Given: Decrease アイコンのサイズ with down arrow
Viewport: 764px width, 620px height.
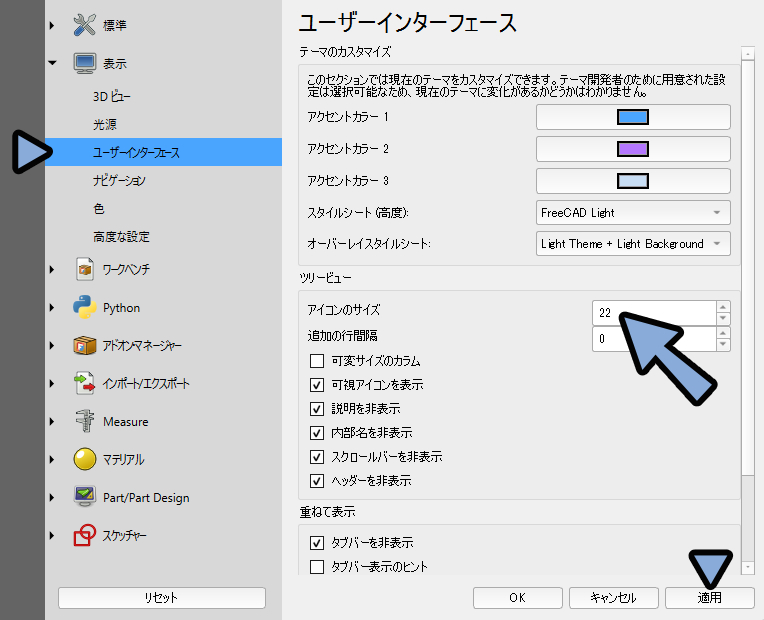Looking at the screenshot, I should (x=723, y=319).
